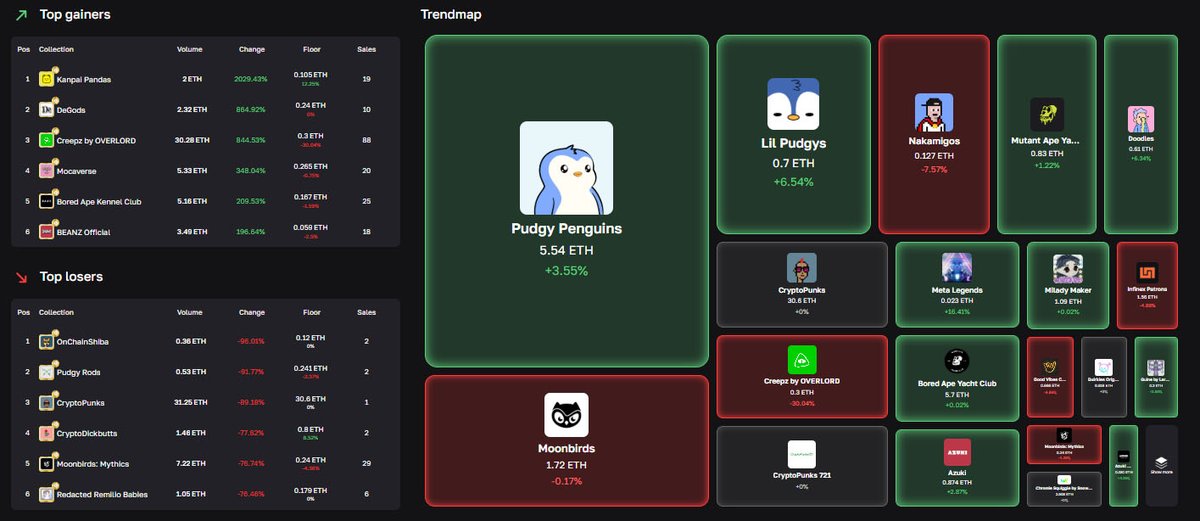
Task: Click the Moonbirds 1.72 ETH price
Action: click(566, 466)
